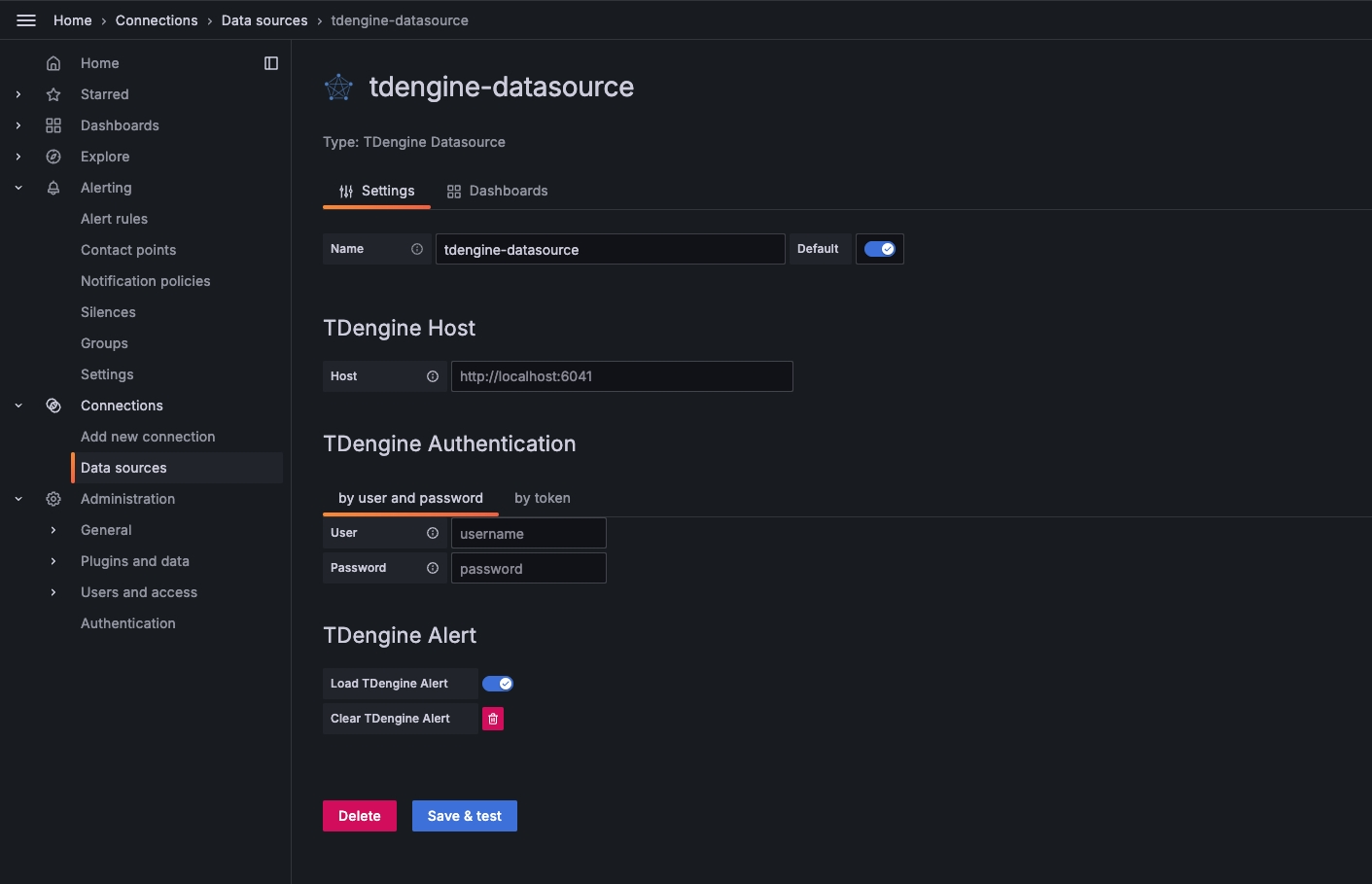Select the by user and password tab
Viewport: 1372px width, 884px height.
pos(410,498)
